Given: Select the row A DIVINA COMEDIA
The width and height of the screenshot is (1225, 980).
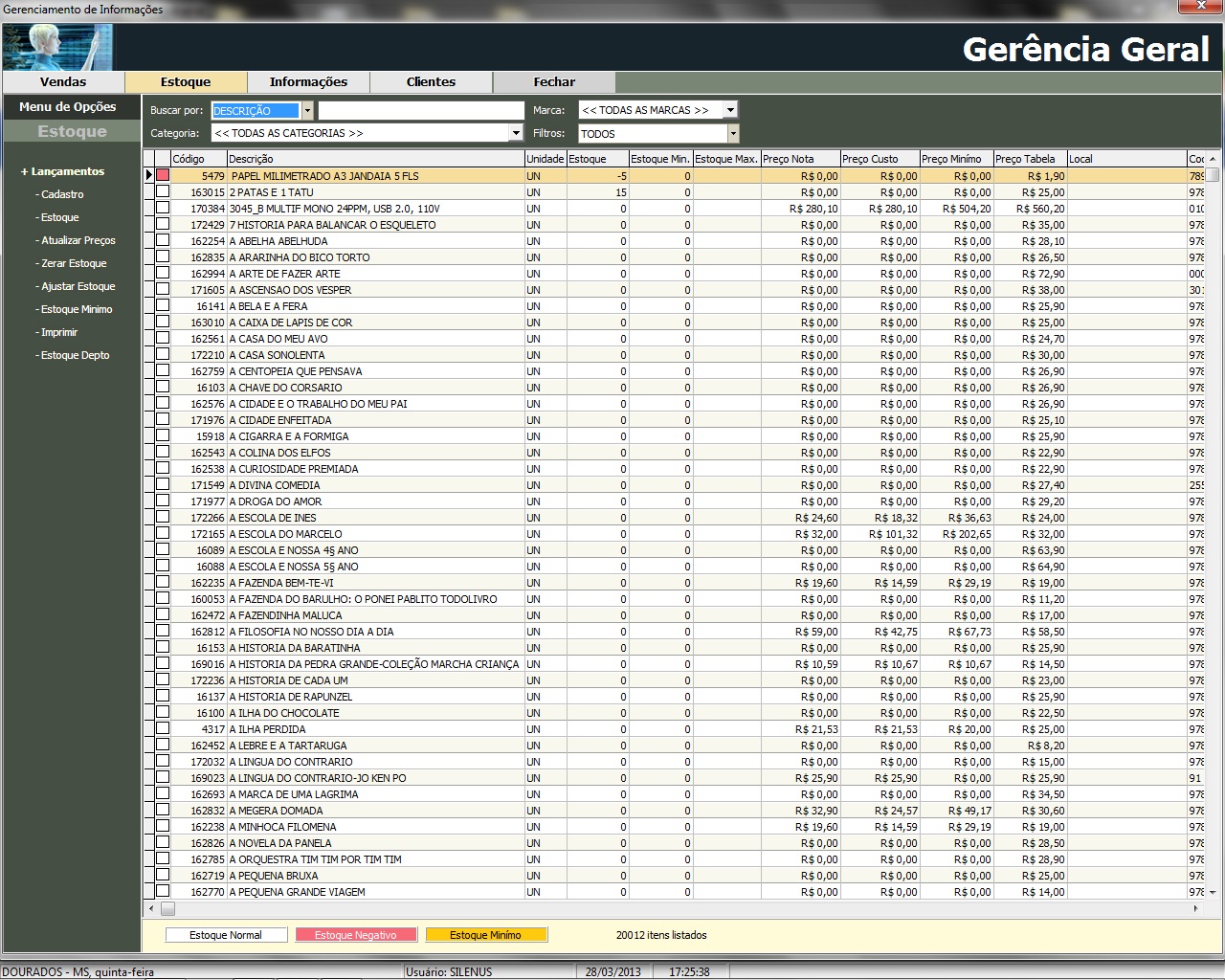Looking at the screenshot, I should (674, 484).
